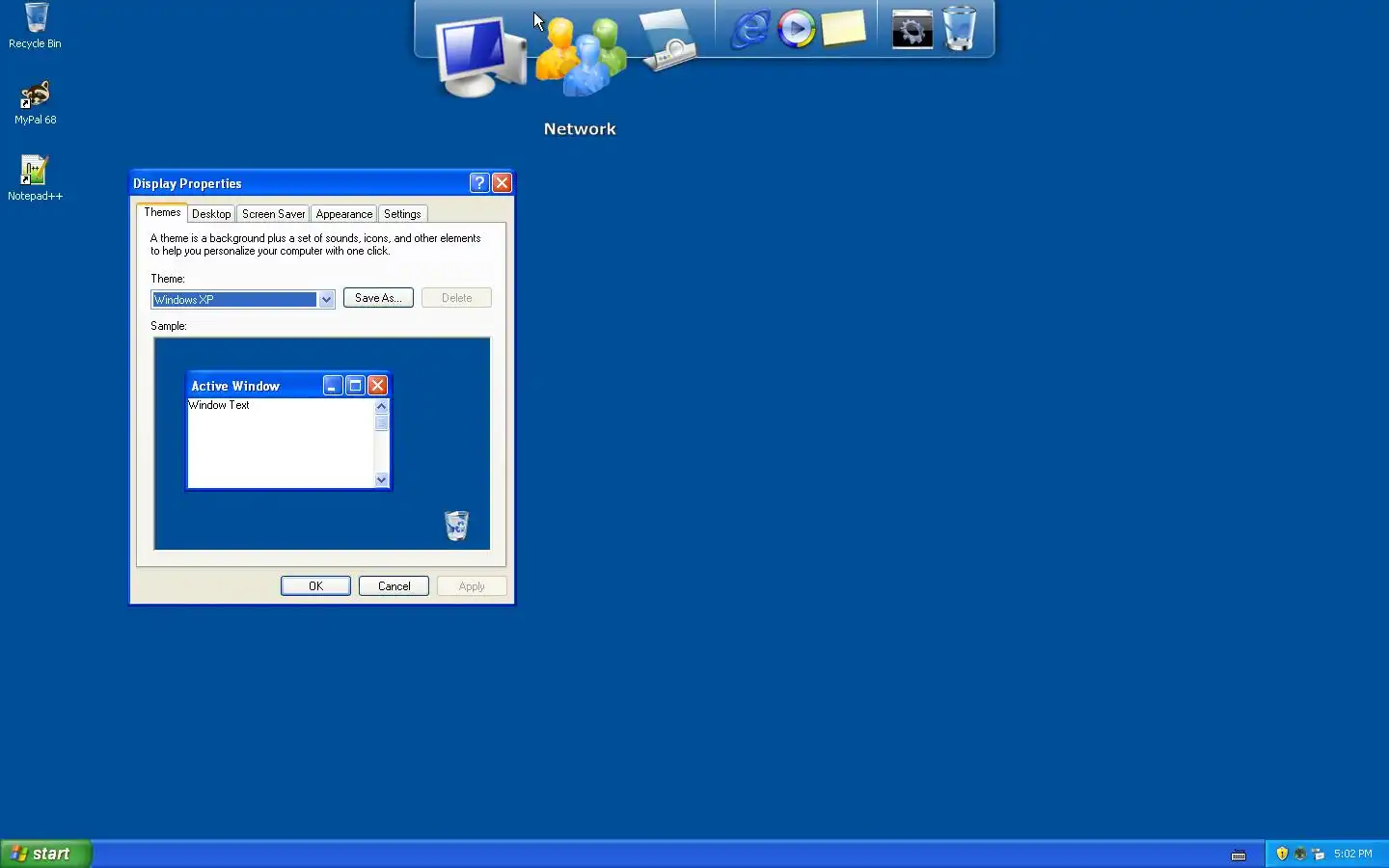Screen dimensions: 1389x868
Task: Click the MyPal raccoon tray icon
Action: 1300,854
